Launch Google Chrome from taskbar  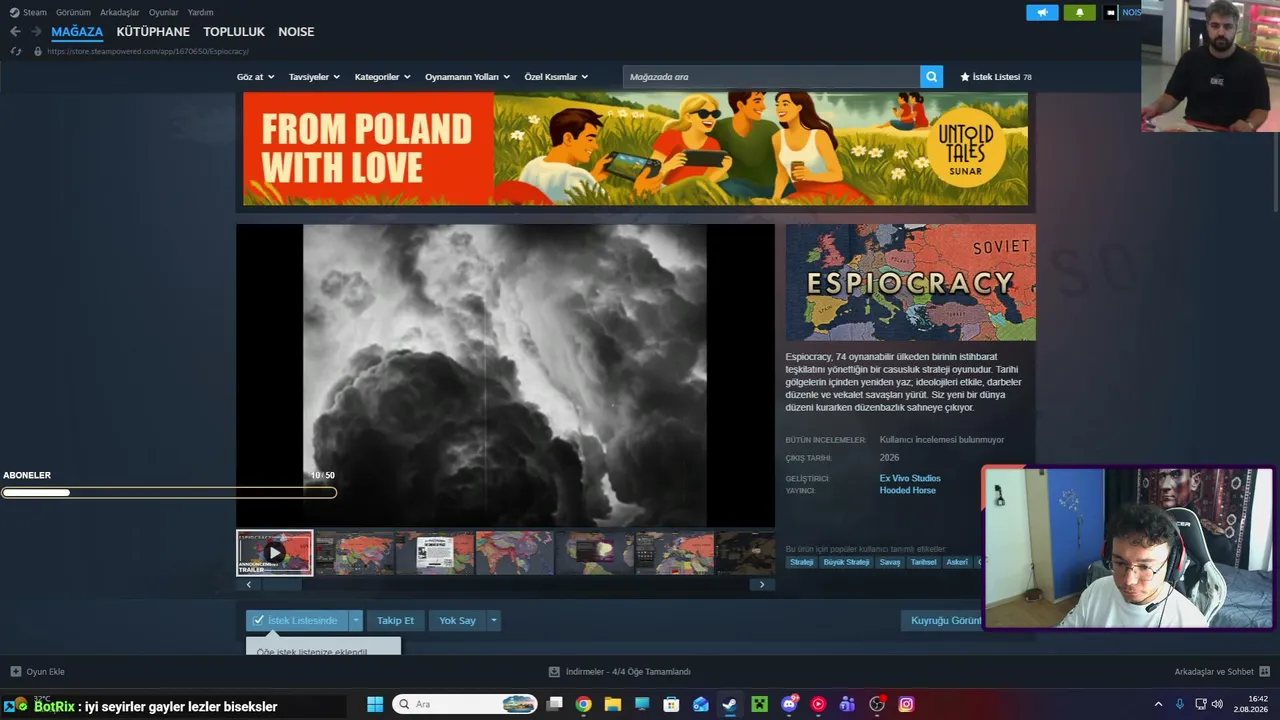pyautogui.click(x=583, y=704)
